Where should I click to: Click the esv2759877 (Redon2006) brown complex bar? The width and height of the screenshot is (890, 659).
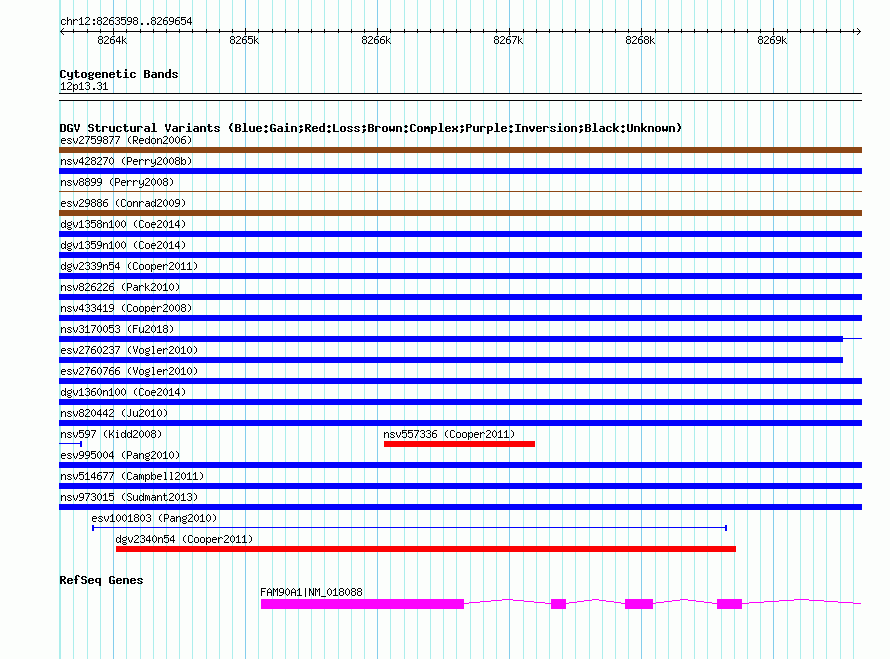tap(460, 150)
